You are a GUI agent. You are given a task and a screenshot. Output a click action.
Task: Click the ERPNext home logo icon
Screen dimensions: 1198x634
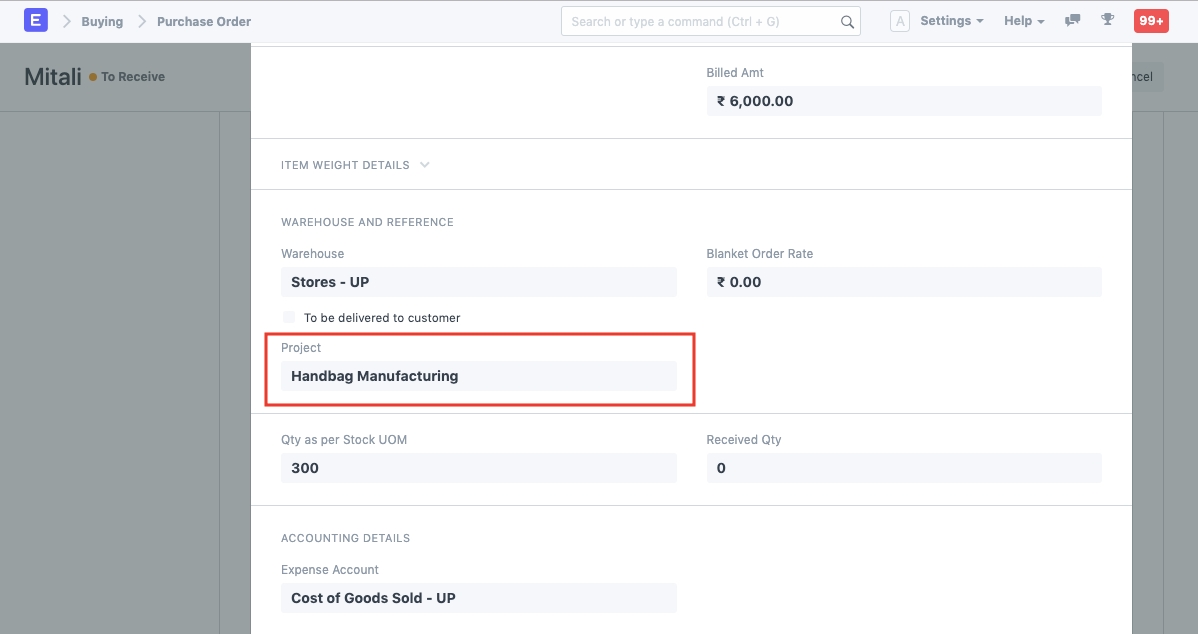(x=36, y=21)
